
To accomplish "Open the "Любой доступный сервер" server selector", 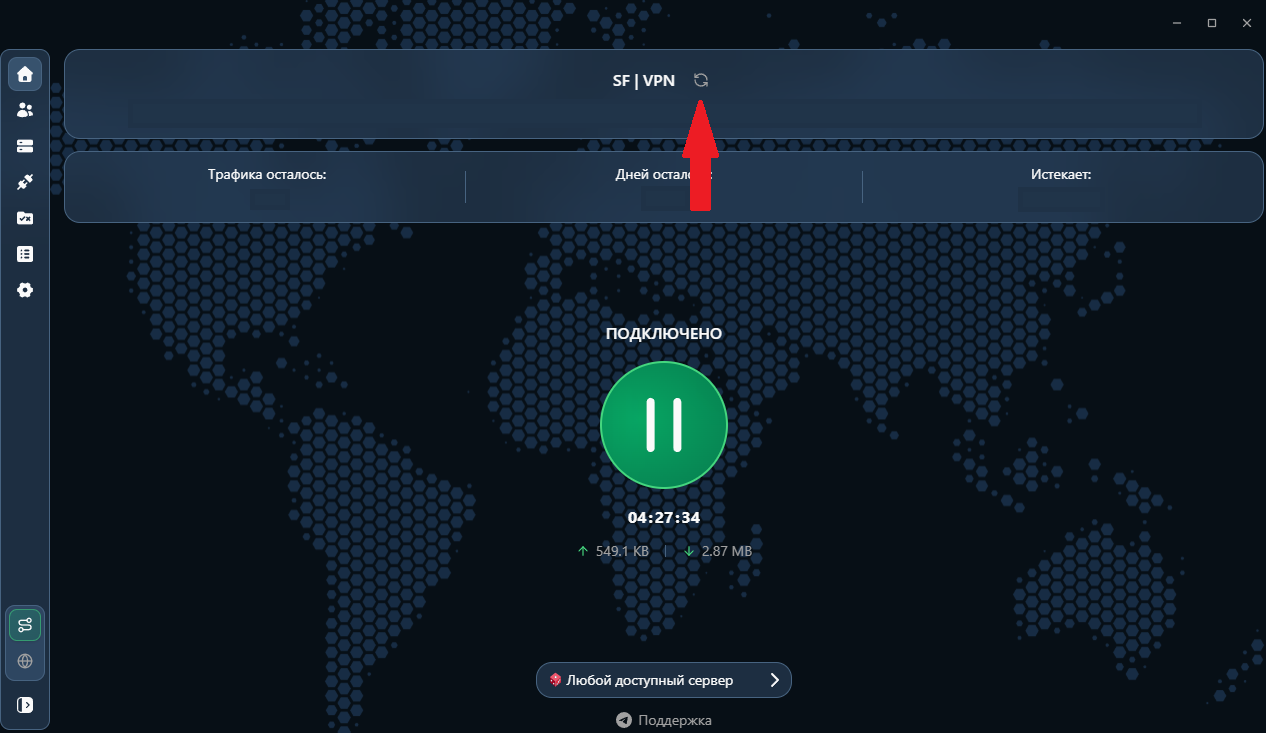I will (x=650, y=680).
